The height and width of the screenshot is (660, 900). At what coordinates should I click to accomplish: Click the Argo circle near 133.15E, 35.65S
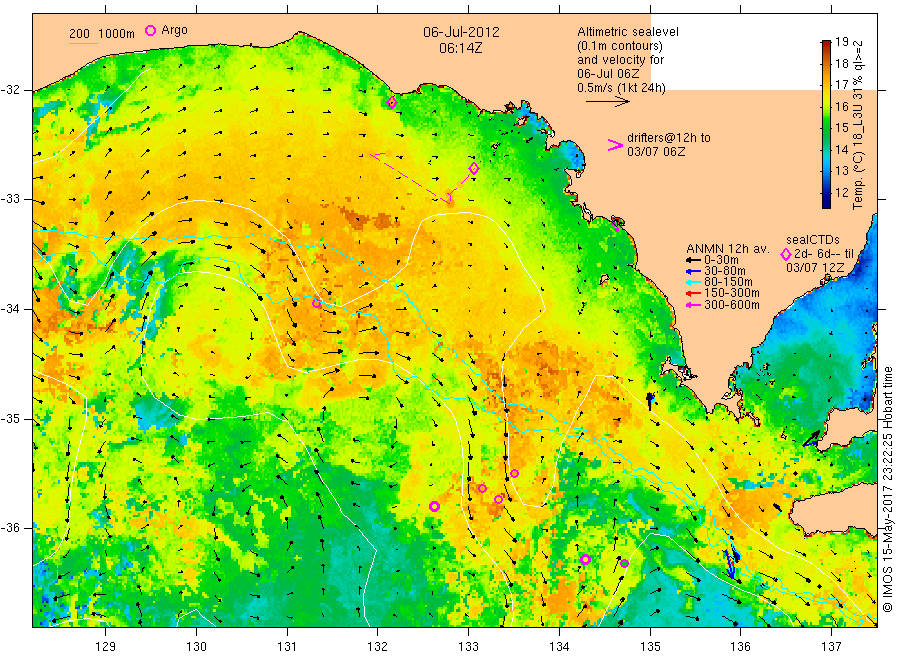[482, 488]
